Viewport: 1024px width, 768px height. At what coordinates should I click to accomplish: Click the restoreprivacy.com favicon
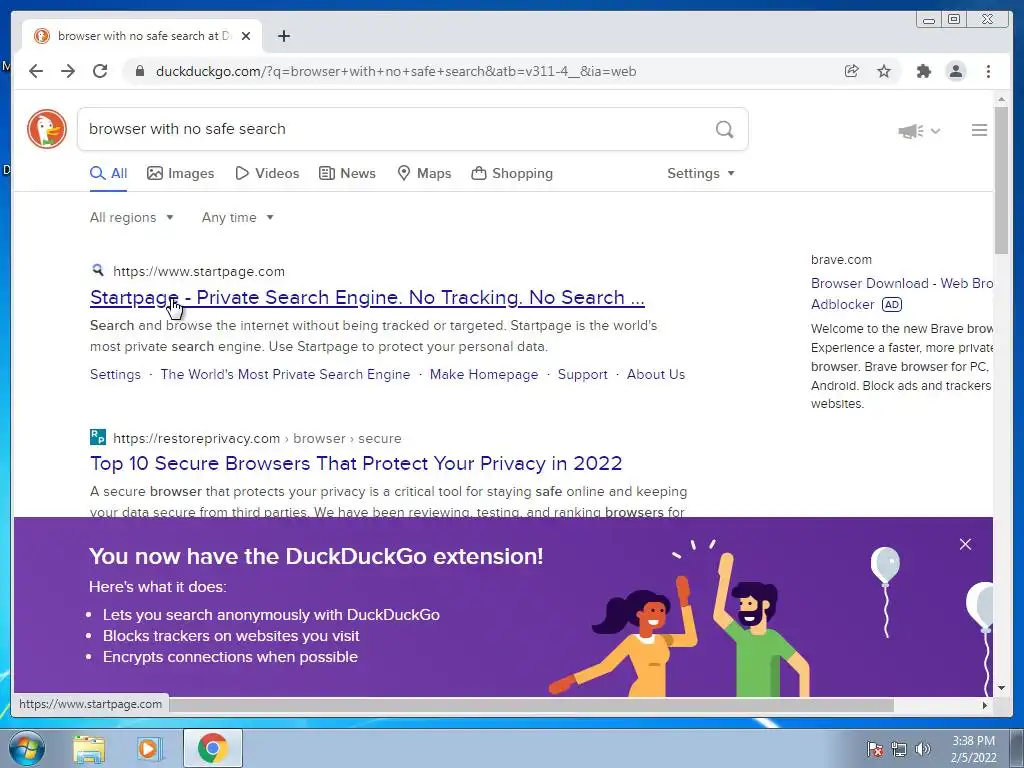pyautogui.click(x=98, y=437)
